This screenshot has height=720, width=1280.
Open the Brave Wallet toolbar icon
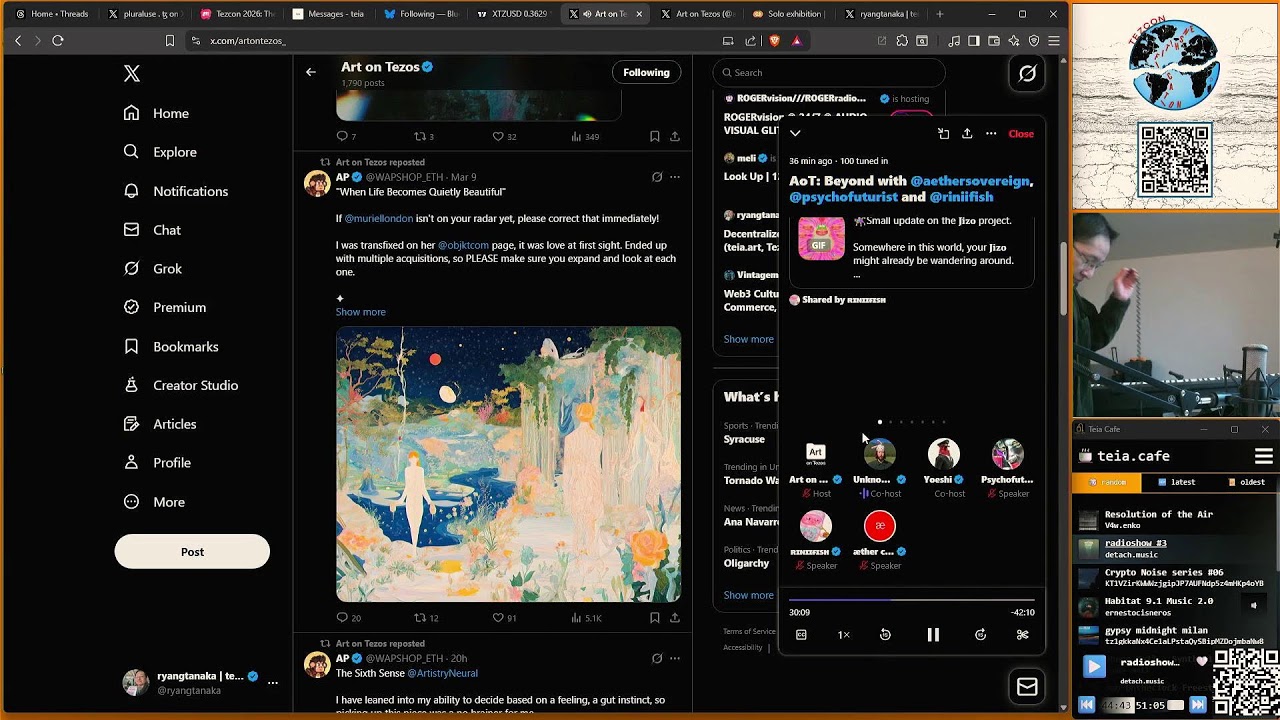pyautogui.click(x=994, y=41)
